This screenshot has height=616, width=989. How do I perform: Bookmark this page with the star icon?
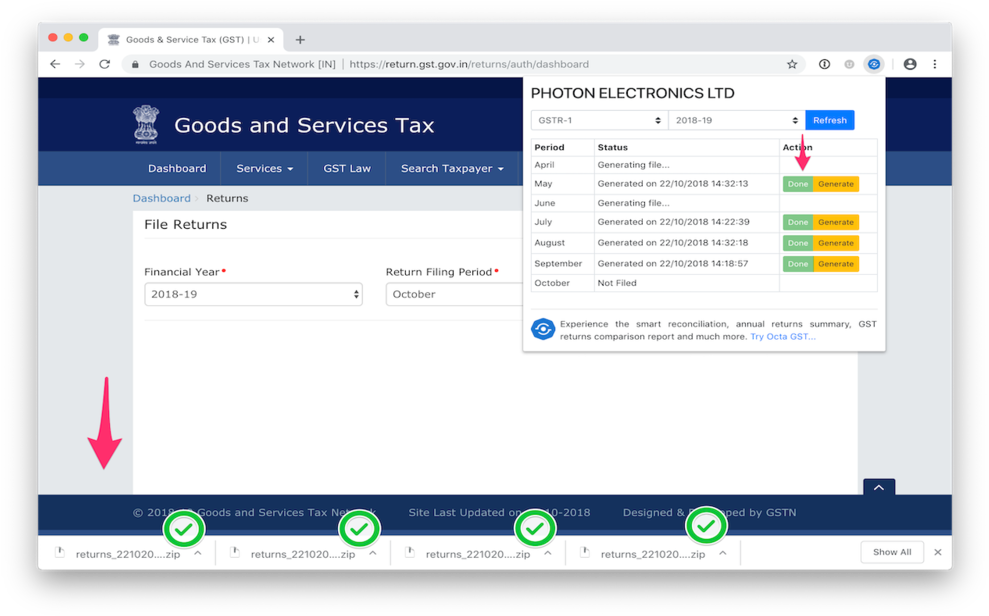click(x=792, y=63)
